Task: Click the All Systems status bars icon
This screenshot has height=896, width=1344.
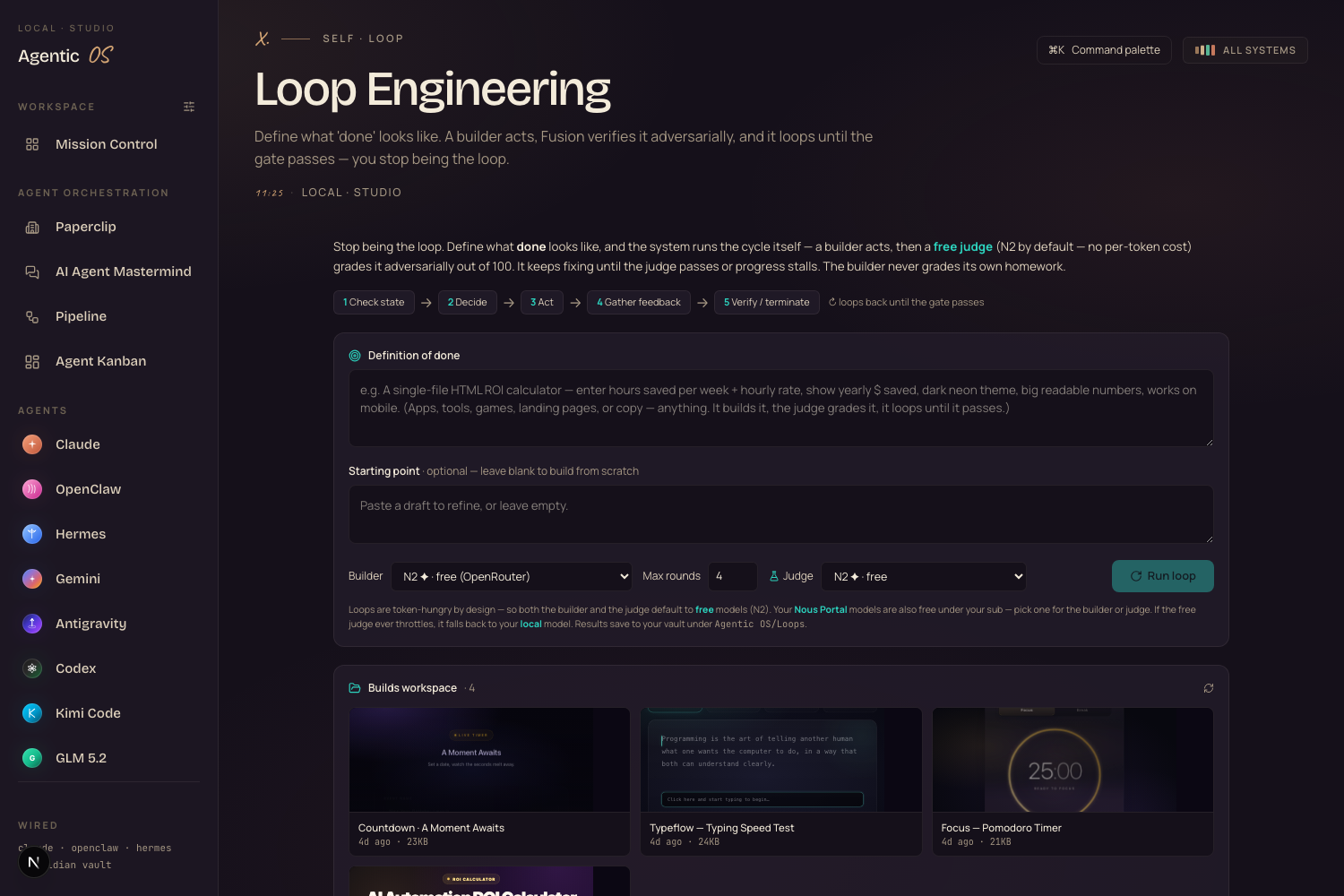Action: click(1205, 50)
